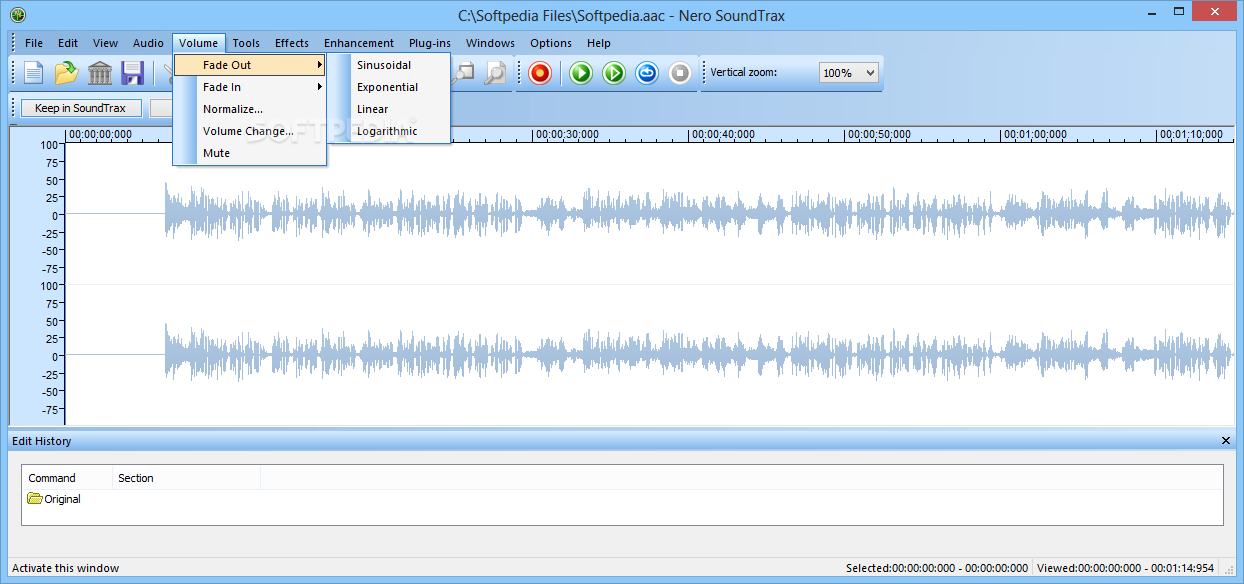Select Mute in the Volume menu

point(250,153)
